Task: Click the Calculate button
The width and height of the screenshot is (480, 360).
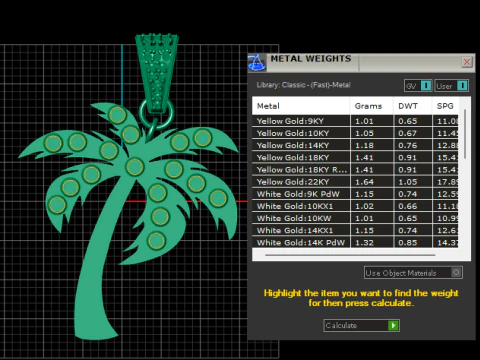Action: click(361, 325)
